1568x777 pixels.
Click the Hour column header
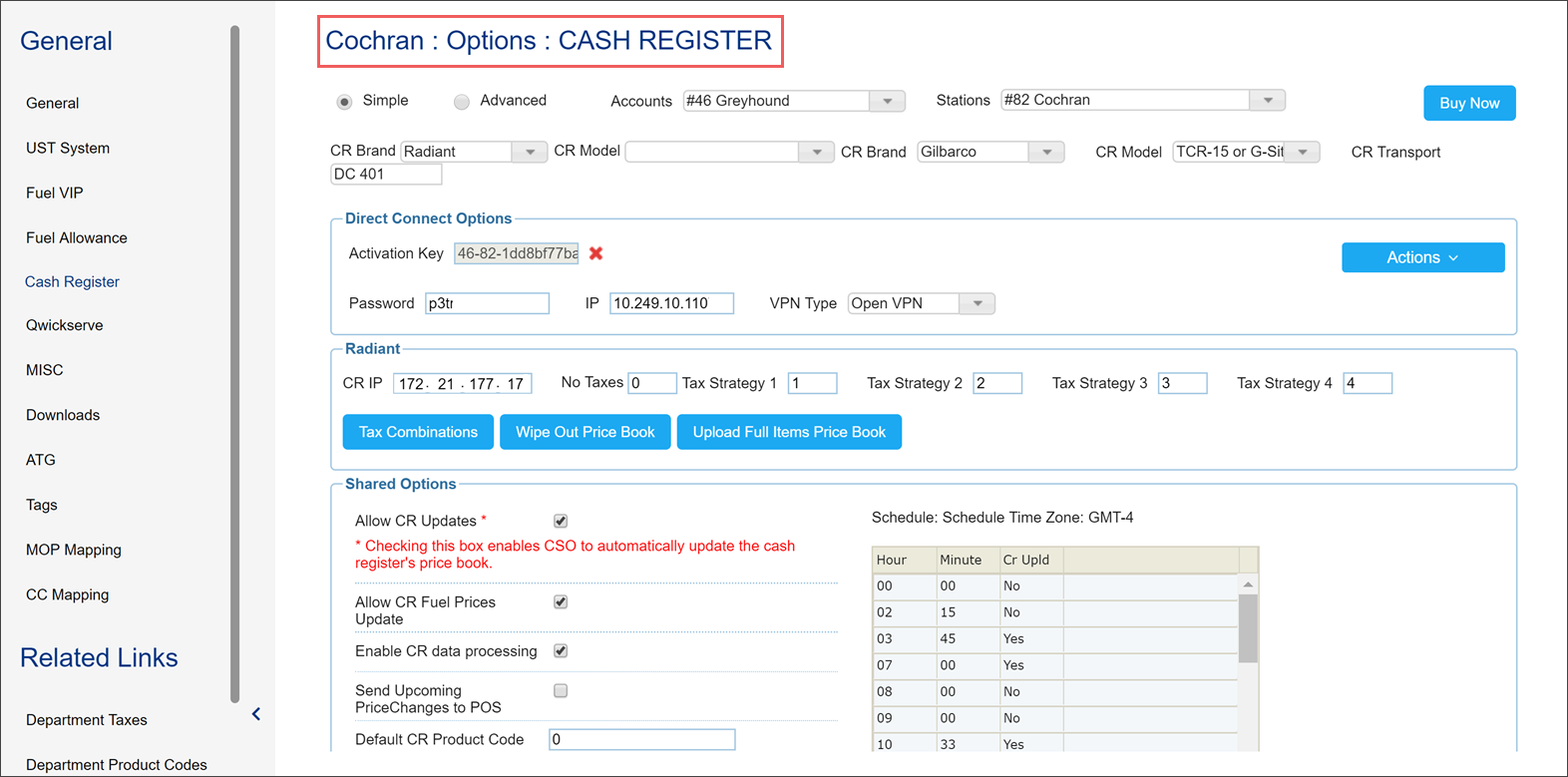904,560
